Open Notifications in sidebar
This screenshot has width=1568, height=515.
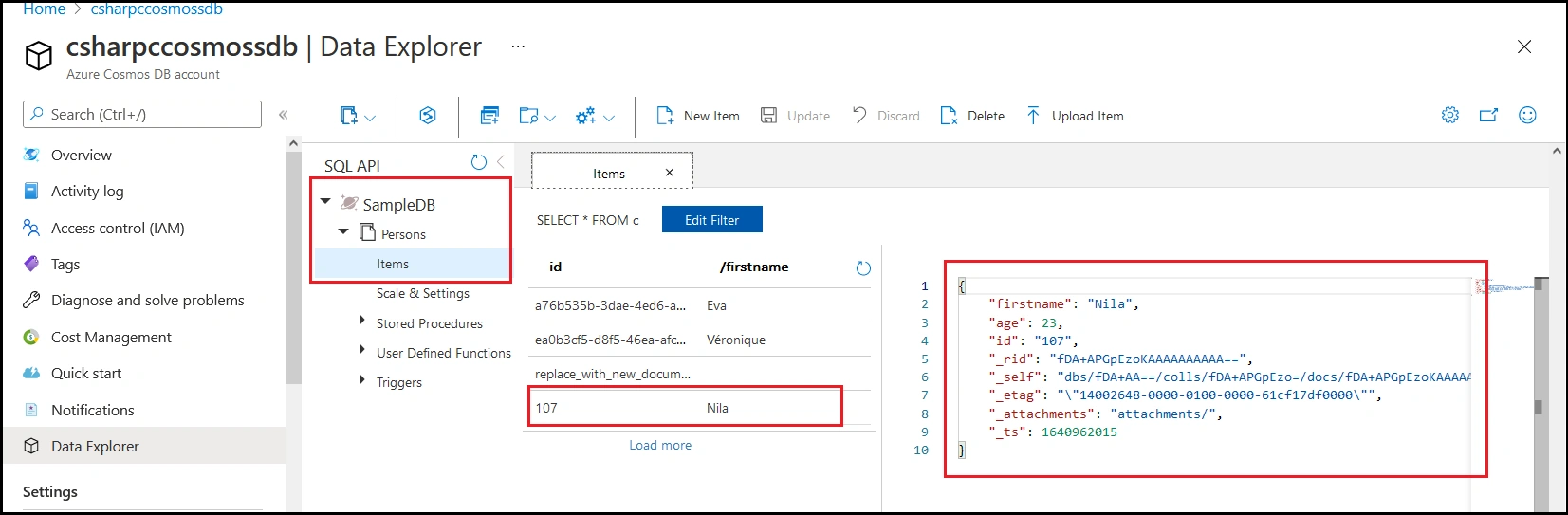[93, 410]
